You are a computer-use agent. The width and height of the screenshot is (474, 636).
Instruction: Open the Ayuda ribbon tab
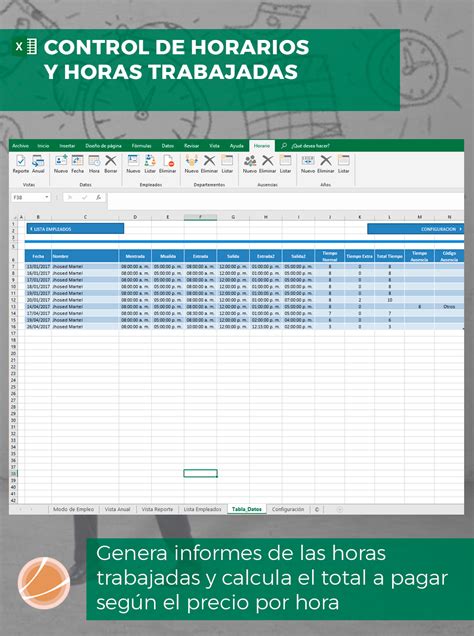236,146
